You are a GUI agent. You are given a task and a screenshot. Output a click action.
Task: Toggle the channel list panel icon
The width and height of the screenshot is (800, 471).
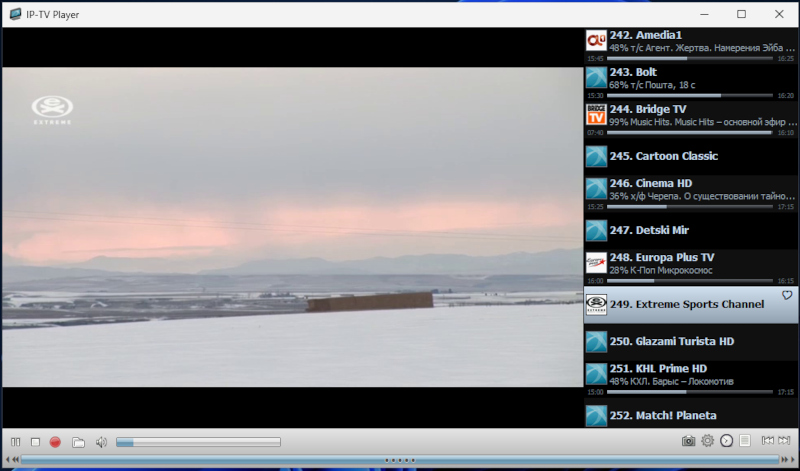(744, 441)
